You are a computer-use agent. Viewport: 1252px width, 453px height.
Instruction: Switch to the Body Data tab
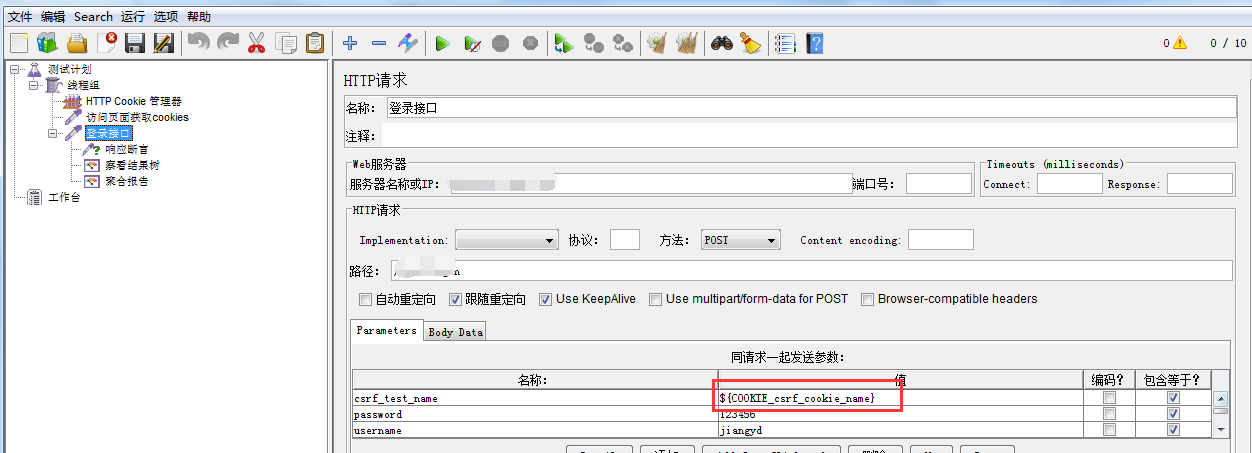point(456,332)
